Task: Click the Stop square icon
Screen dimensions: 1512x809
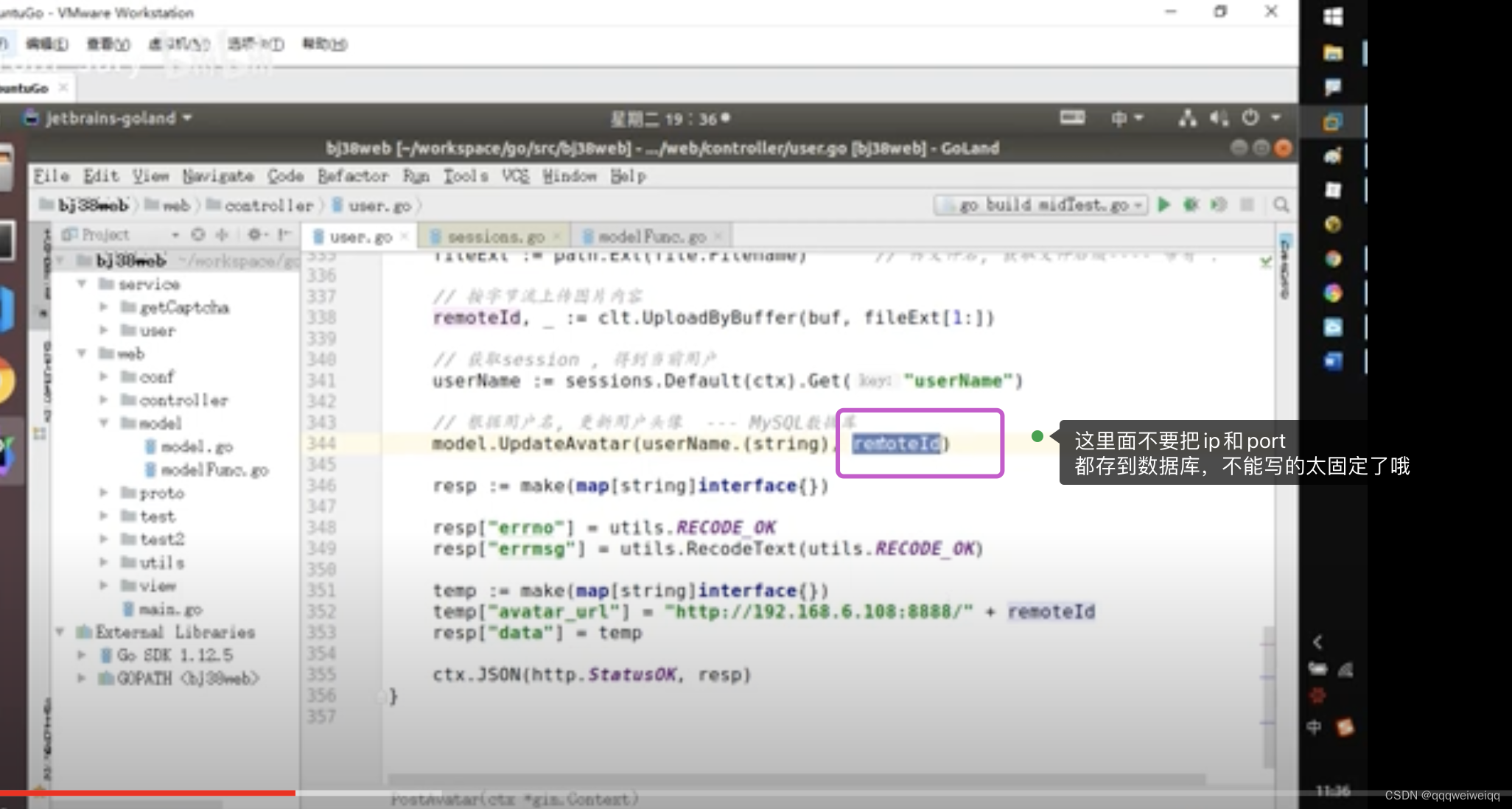Action: (1247, 205)
